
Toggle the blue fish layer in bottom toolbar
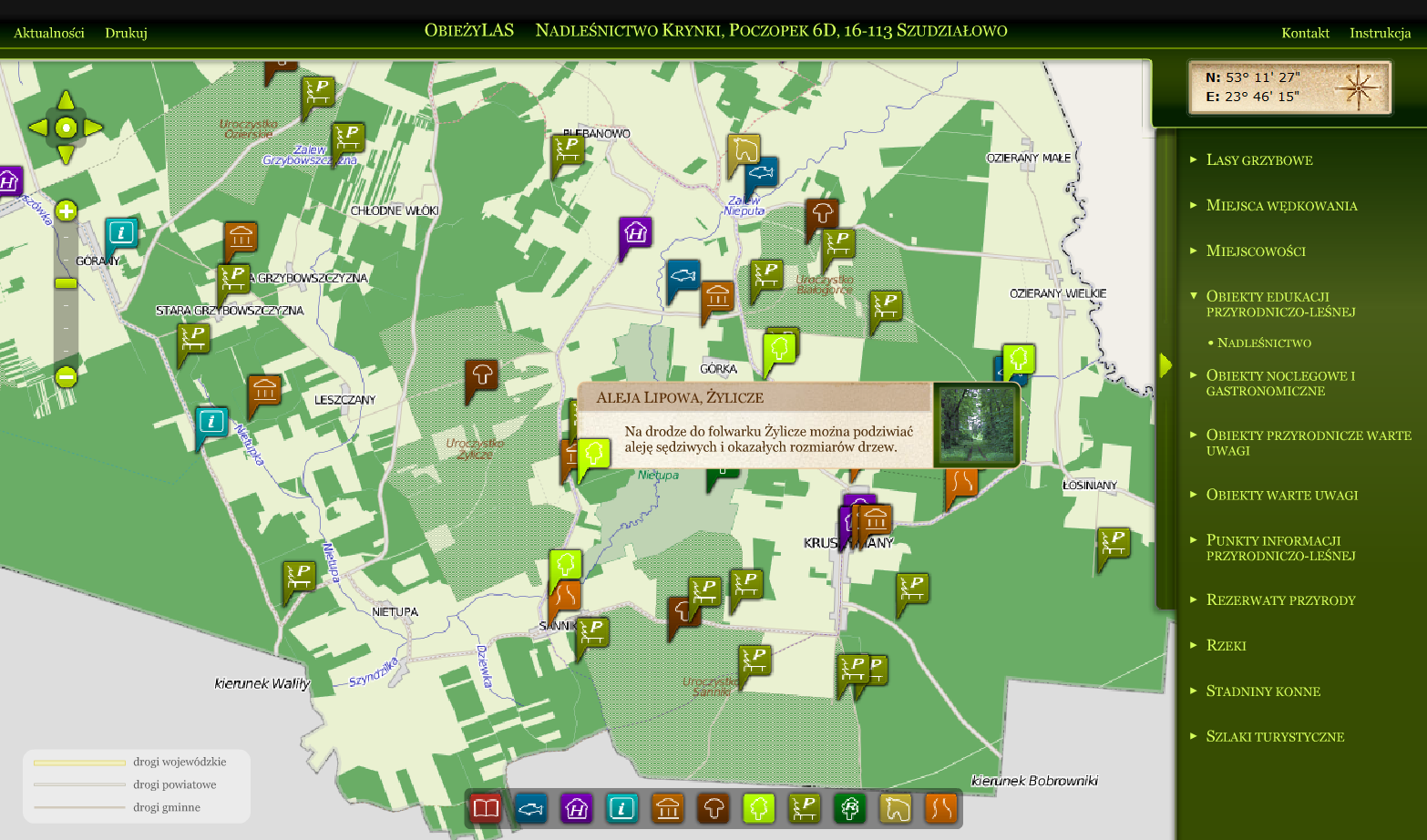531,808
